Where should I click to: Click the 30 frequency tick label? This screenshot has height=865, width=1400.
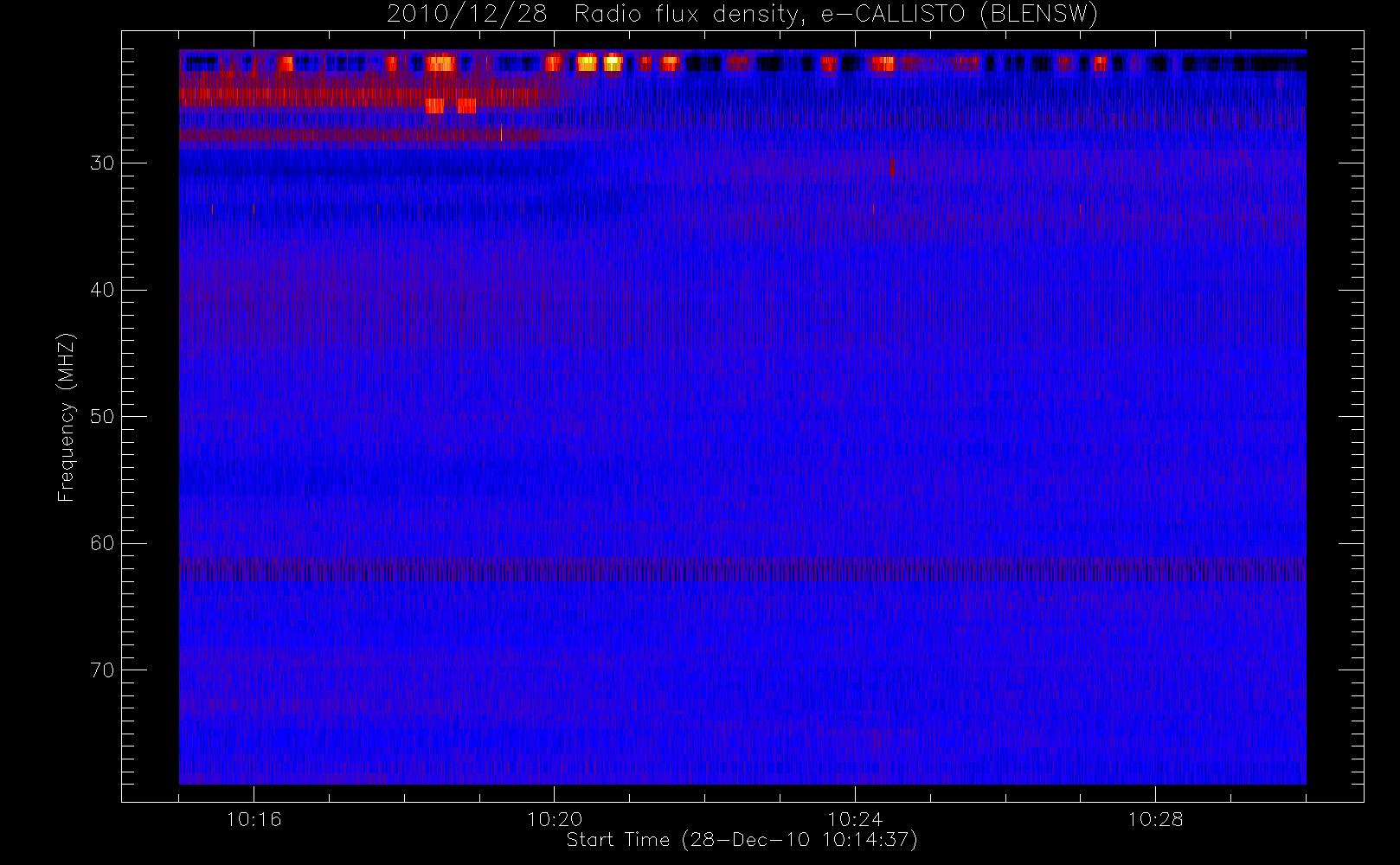pyautogui.click(x=102, y=163)
